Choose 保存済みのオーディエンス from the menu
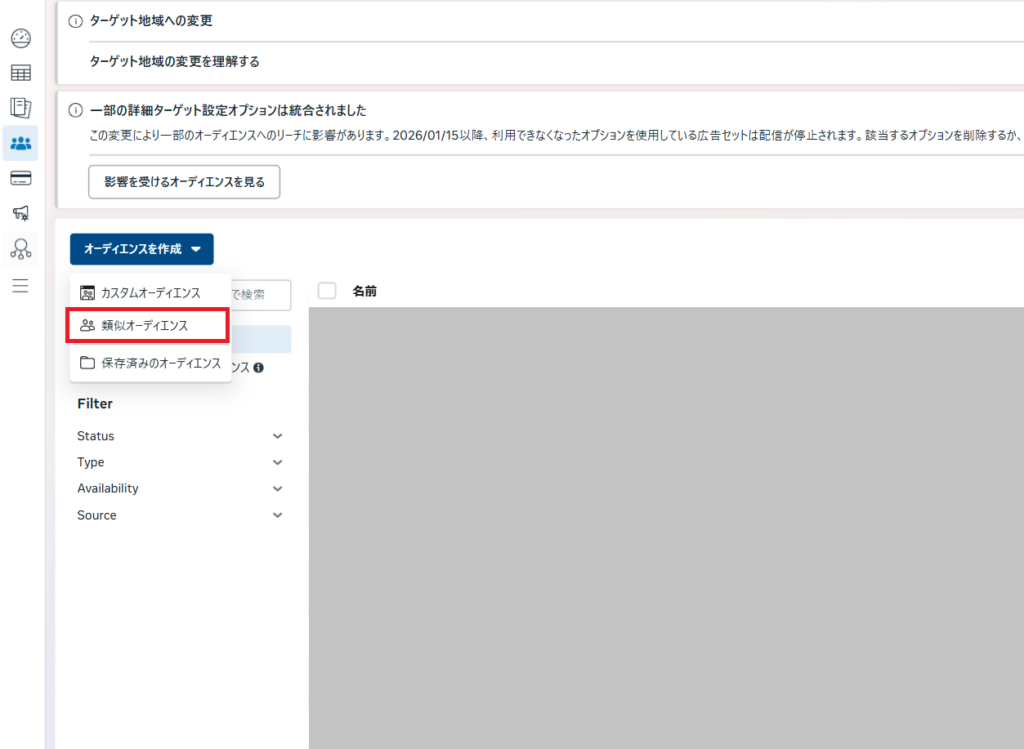Viewport: 1024px width, 749px height. 150,362
